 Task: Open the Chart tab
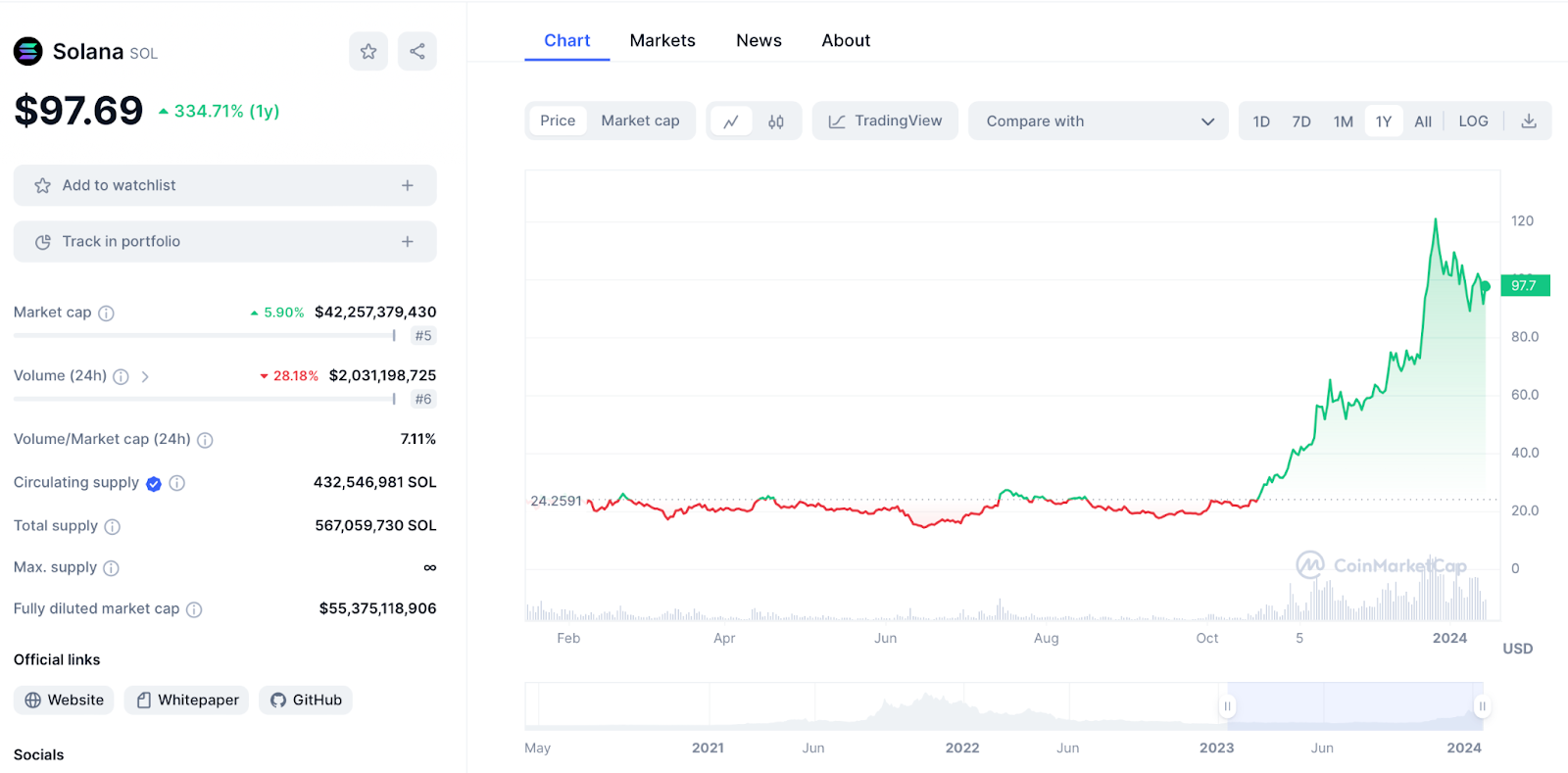coord(566,40)
